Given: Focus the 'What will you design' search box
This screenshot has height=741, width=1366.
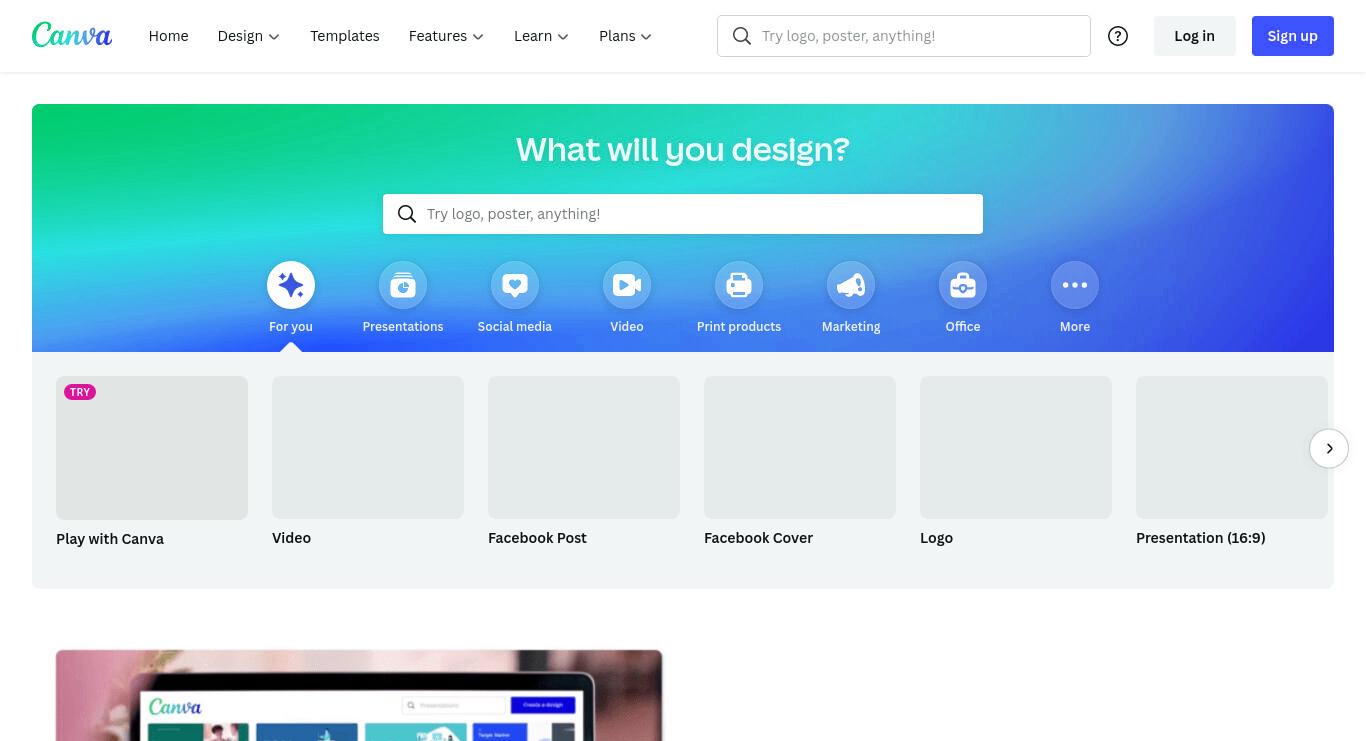Looking at the screenshot, I should point(683,214).
